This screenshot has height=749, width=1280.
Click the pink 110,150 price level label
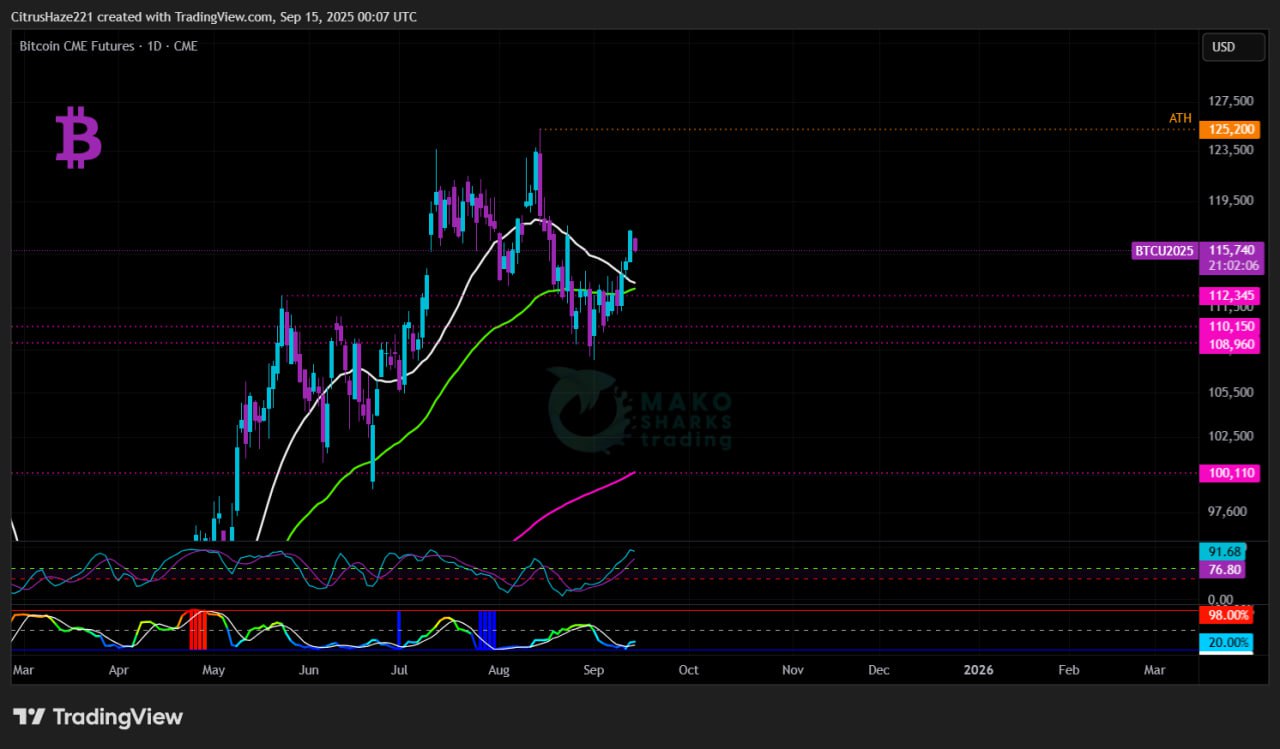pyautogui.click(x=1229, y=326)
